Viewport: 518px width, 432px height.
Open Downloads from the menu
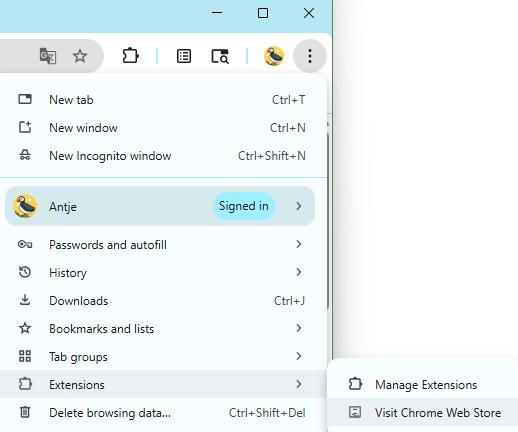coord(160,301)
